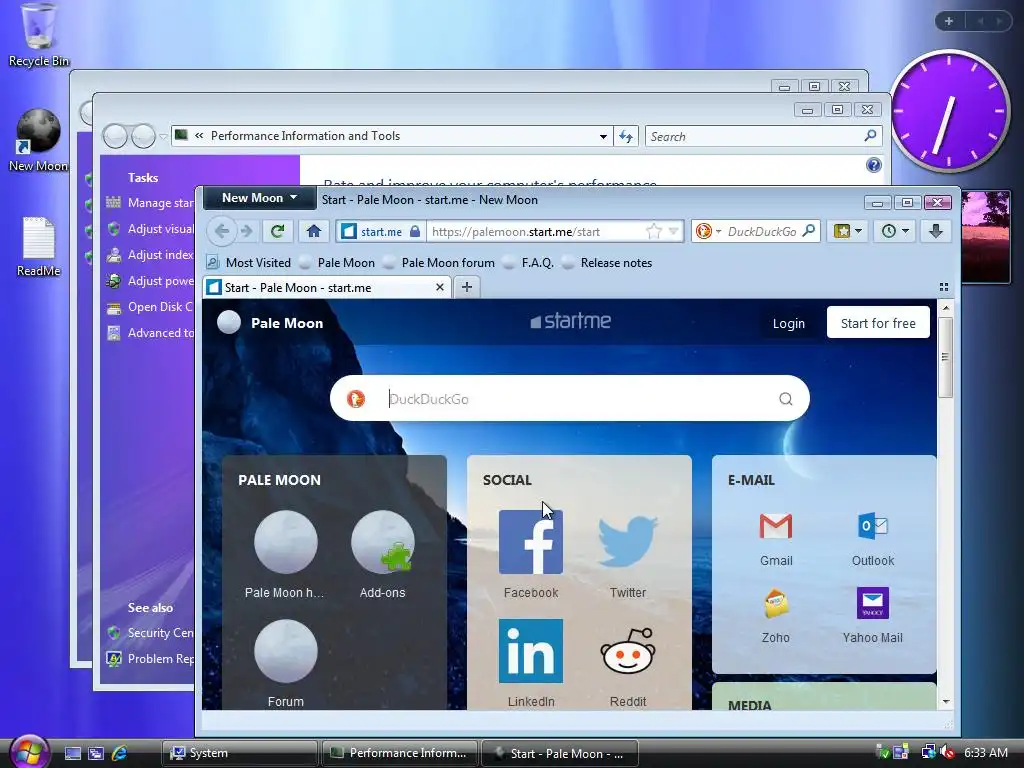Switch to Performance Inform... taskbar button

click(x=400, y=753)
